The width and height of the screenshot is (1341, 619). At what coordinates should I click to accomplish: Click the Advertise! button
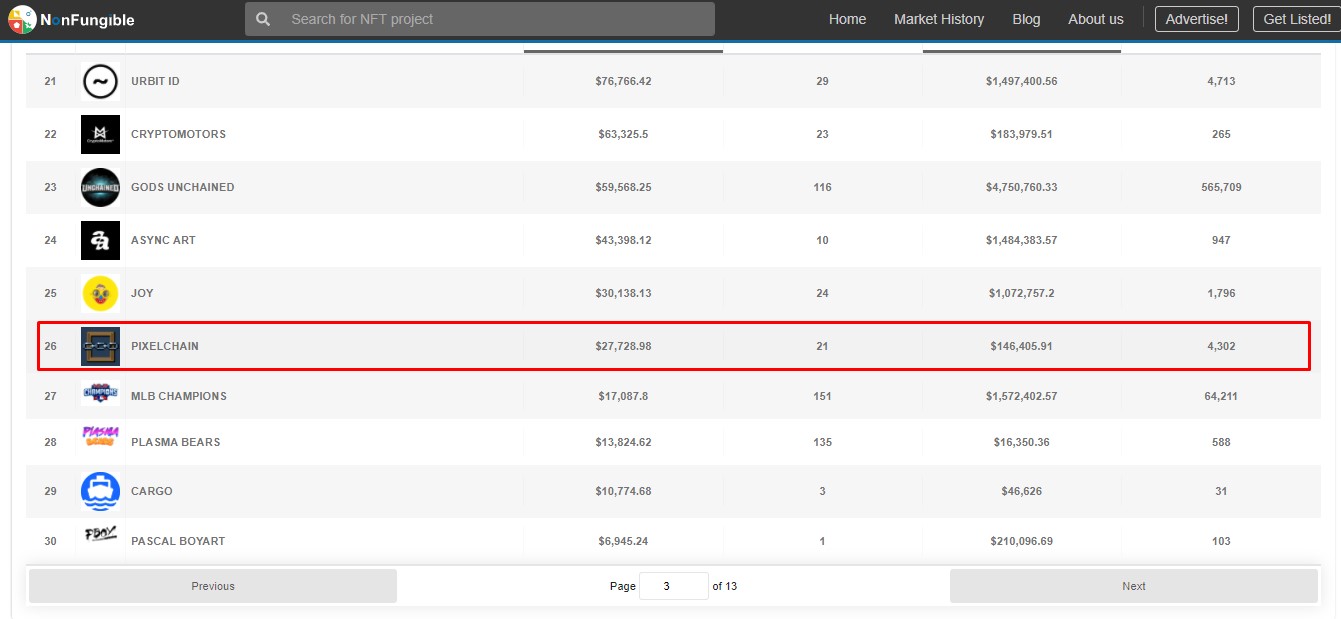click(x=1196, y=19)
